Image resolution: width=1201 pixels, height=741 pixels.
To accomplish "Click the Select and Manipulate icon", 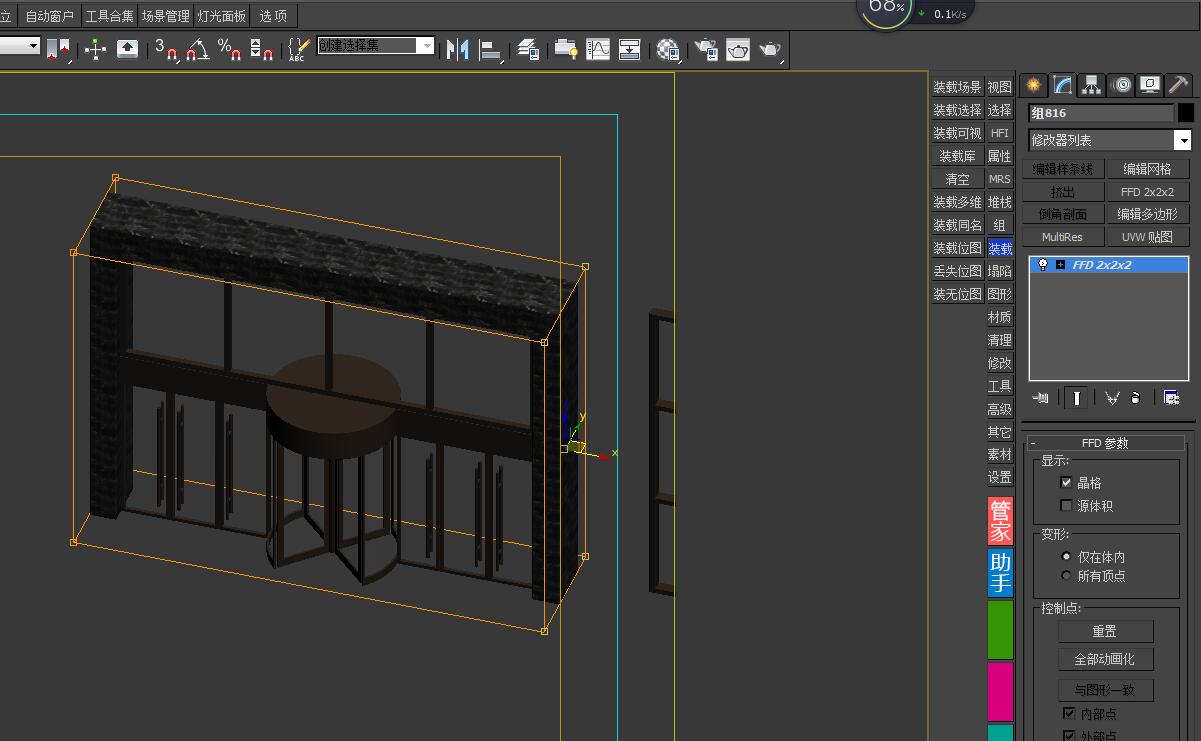I will click(96, 49).
